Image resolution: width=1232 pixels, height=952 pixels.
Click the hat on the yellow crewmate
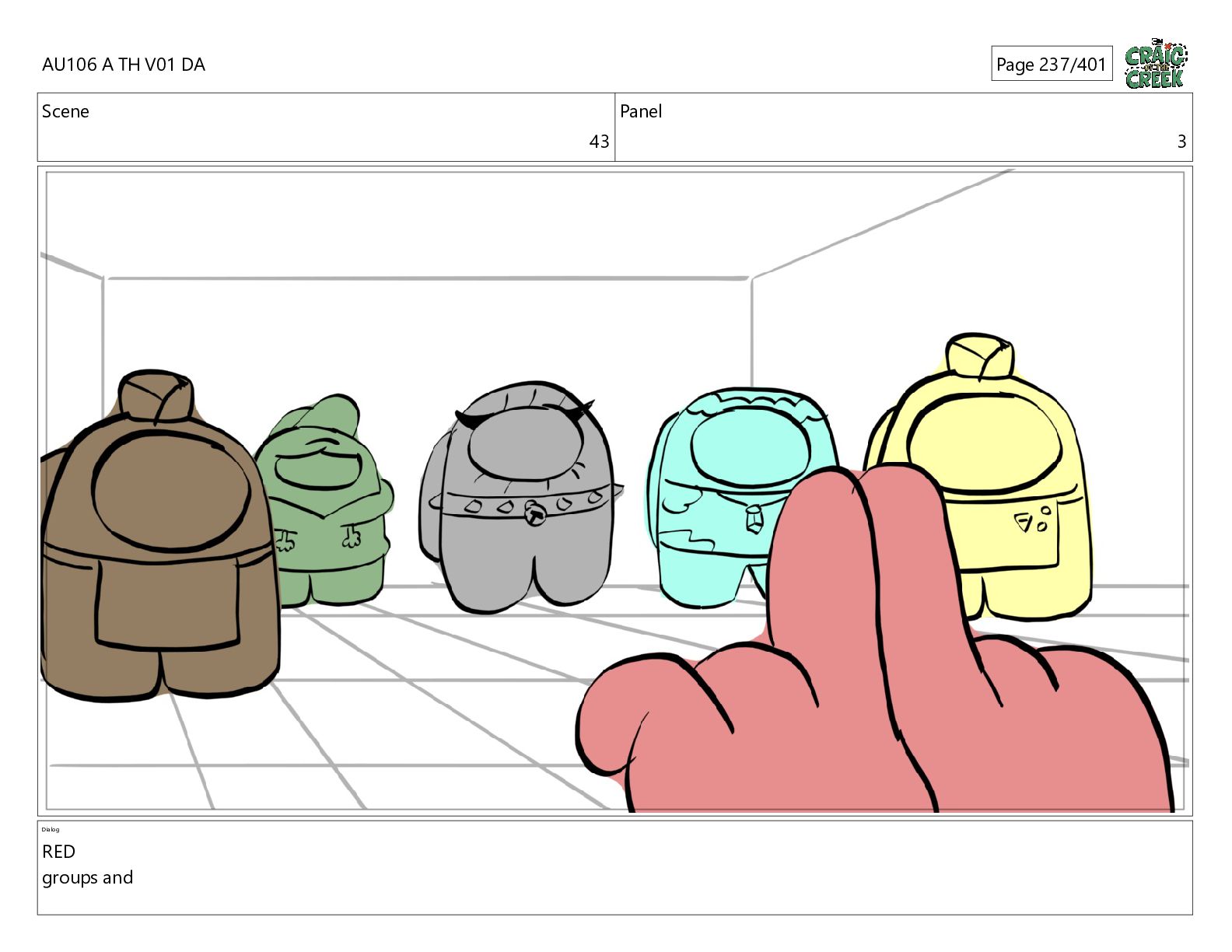pyautogui.click(x=979, y=355)
